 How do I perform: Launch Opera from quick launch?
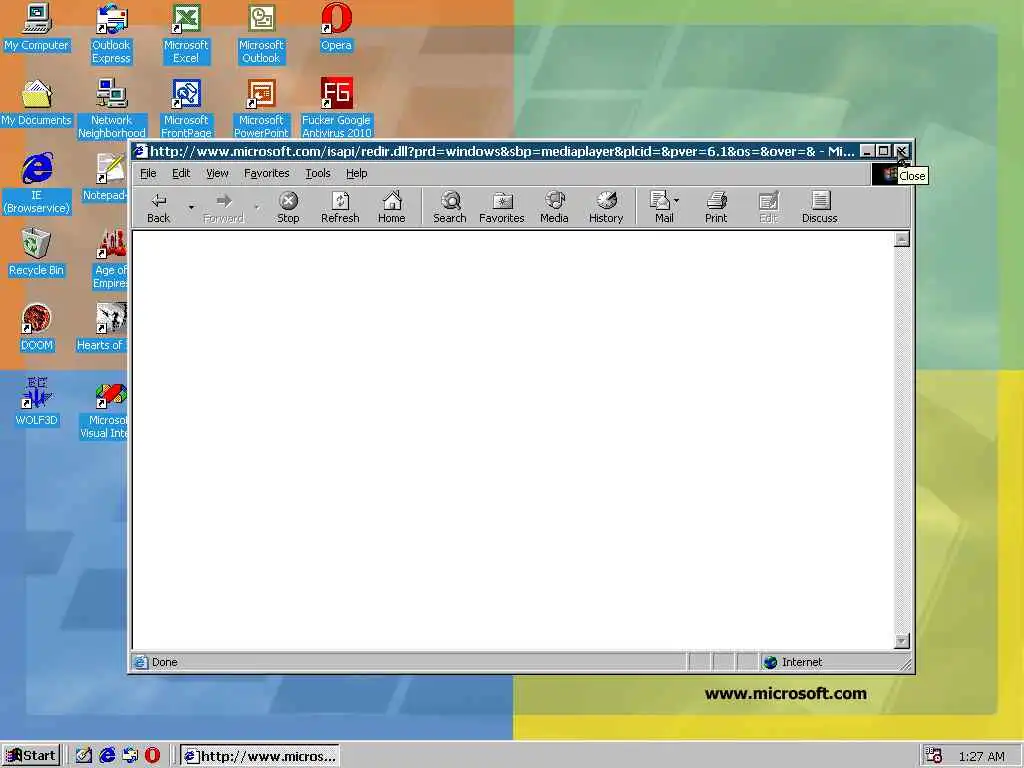tap(152, 756)
